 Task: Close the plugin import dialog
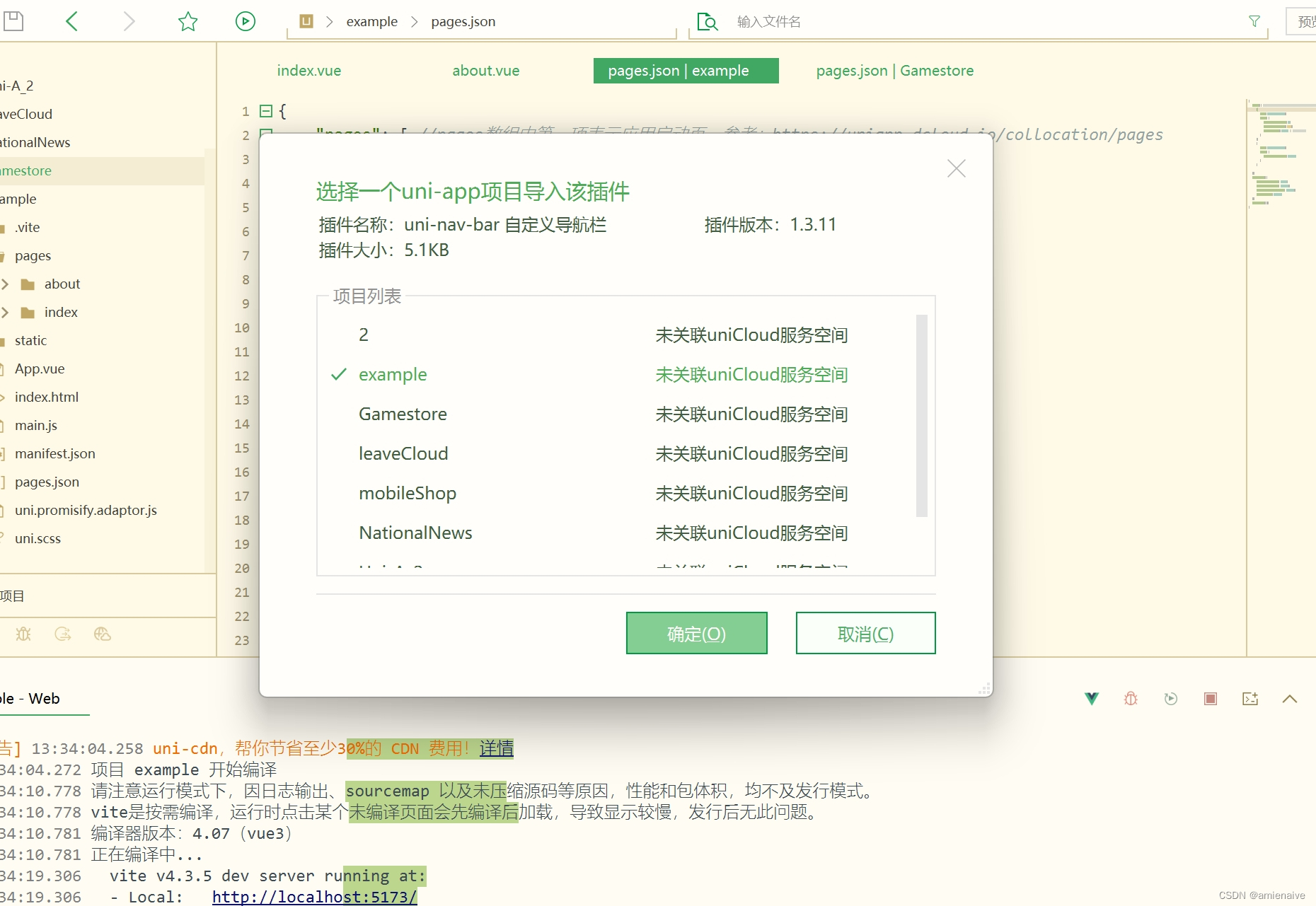(x=957, y=168)
